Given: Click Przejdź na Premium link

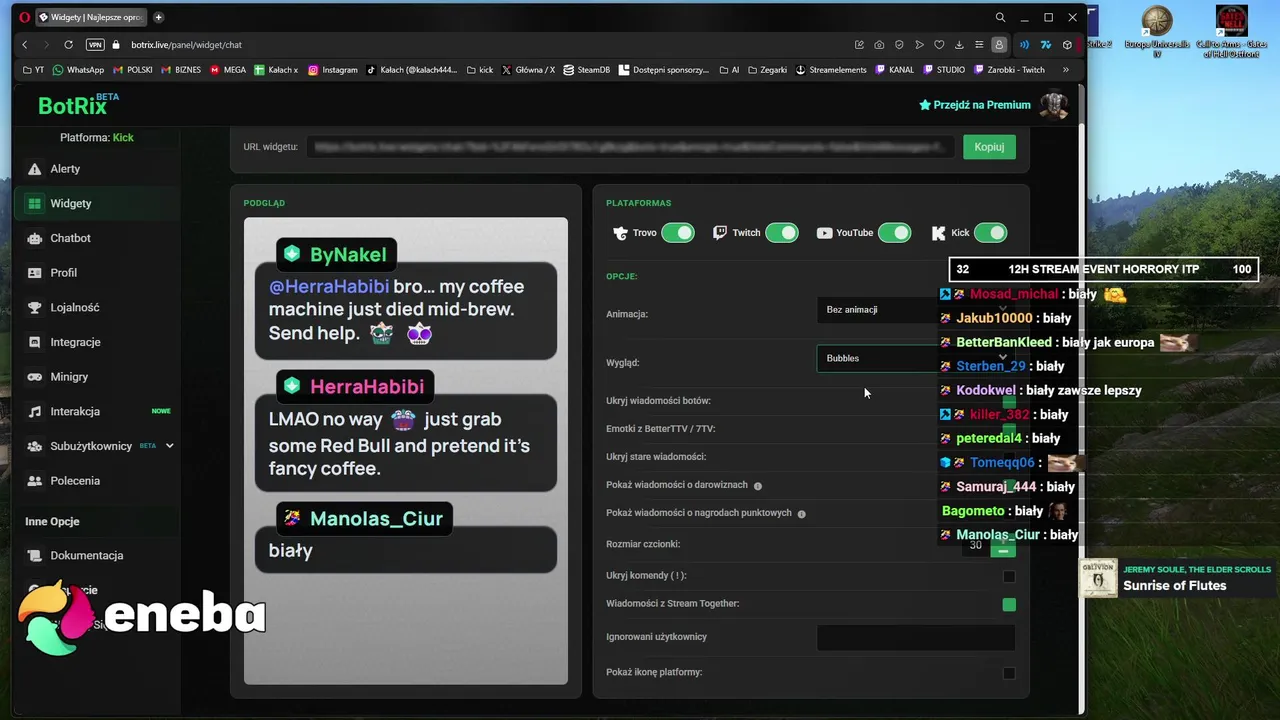Looking at the screenshot, I should (975, 105).
